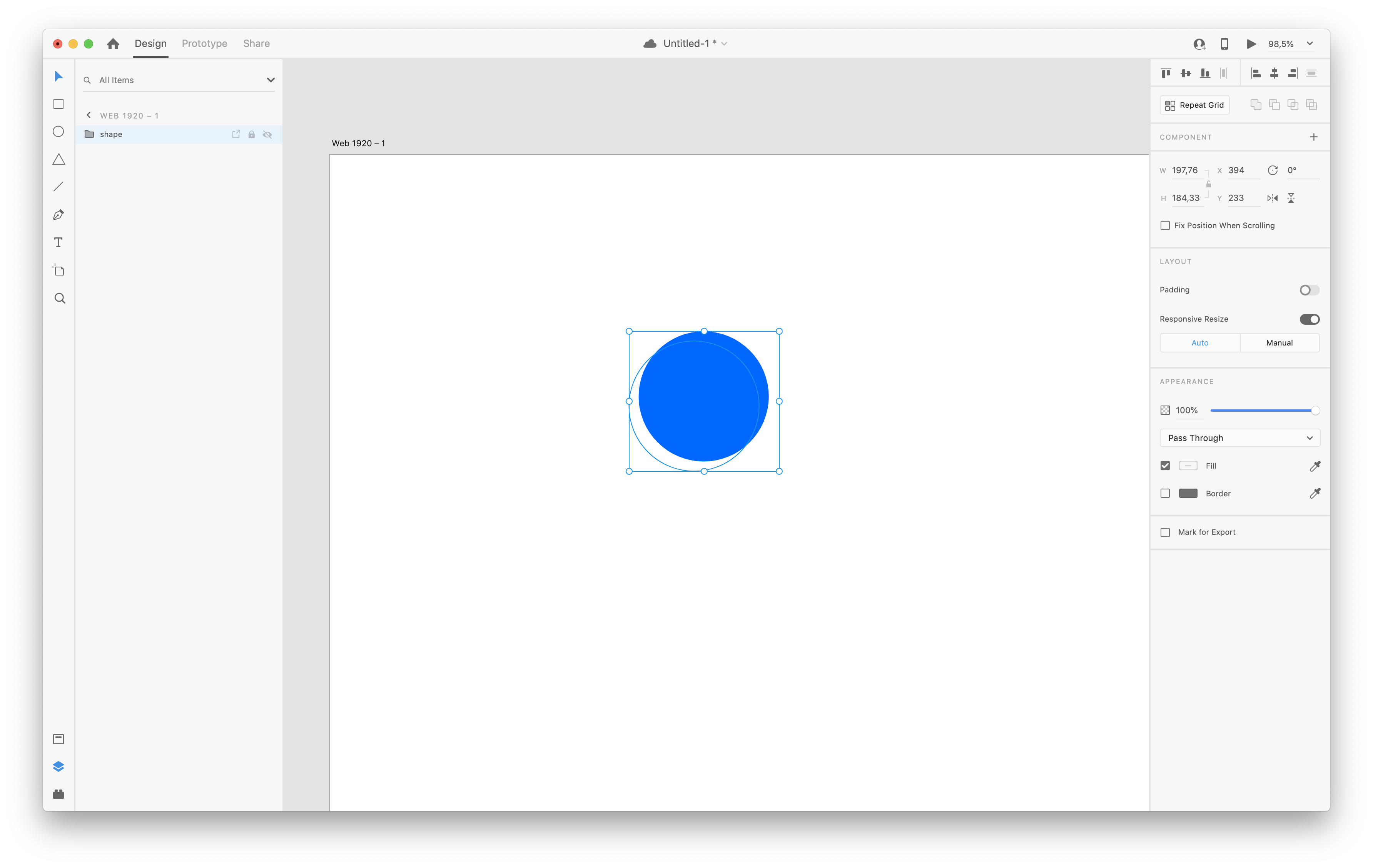Select the Triangle tool in toolbar
This screenshot has height=868, width=1373.
tap(57, 159)
